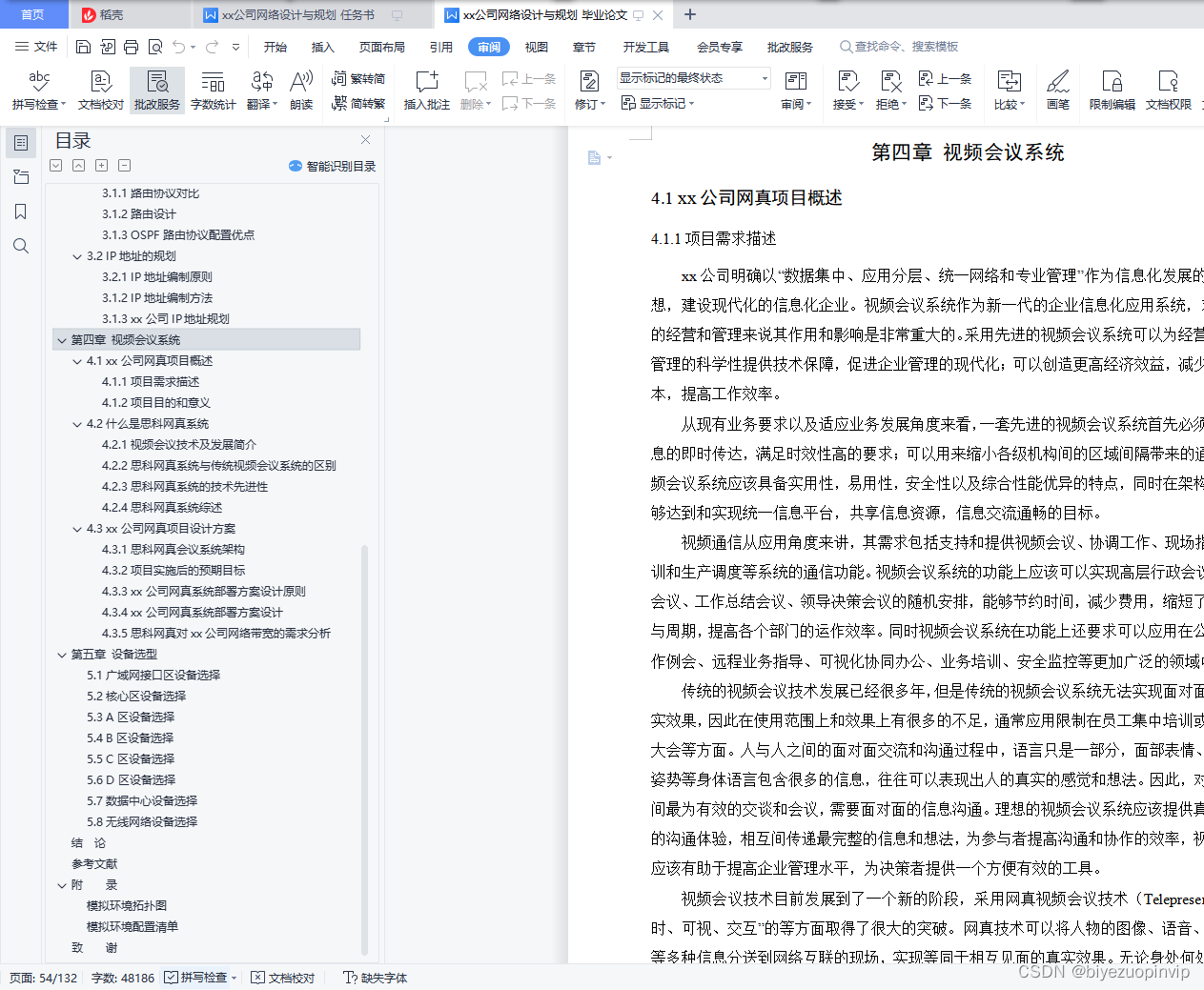Open Print Preview icon in quick access toolbar
The height and width of the screenshot is (990, 1204).
tap(155, 47)
